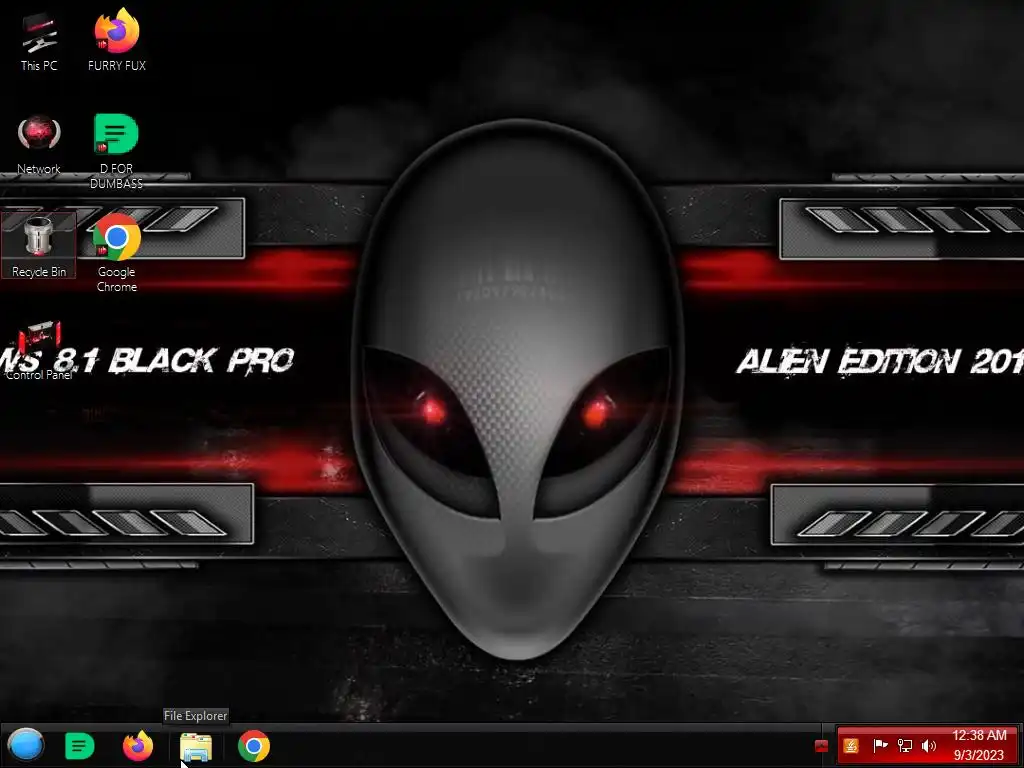Select the FURRY FUX Firefox desktop shortcut
The width and height of the screenshot is (1024, 768).
(117, 39)
